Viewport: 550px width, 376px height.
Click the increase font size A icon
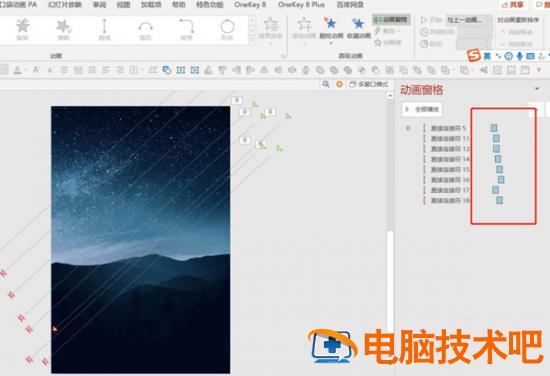36,70
